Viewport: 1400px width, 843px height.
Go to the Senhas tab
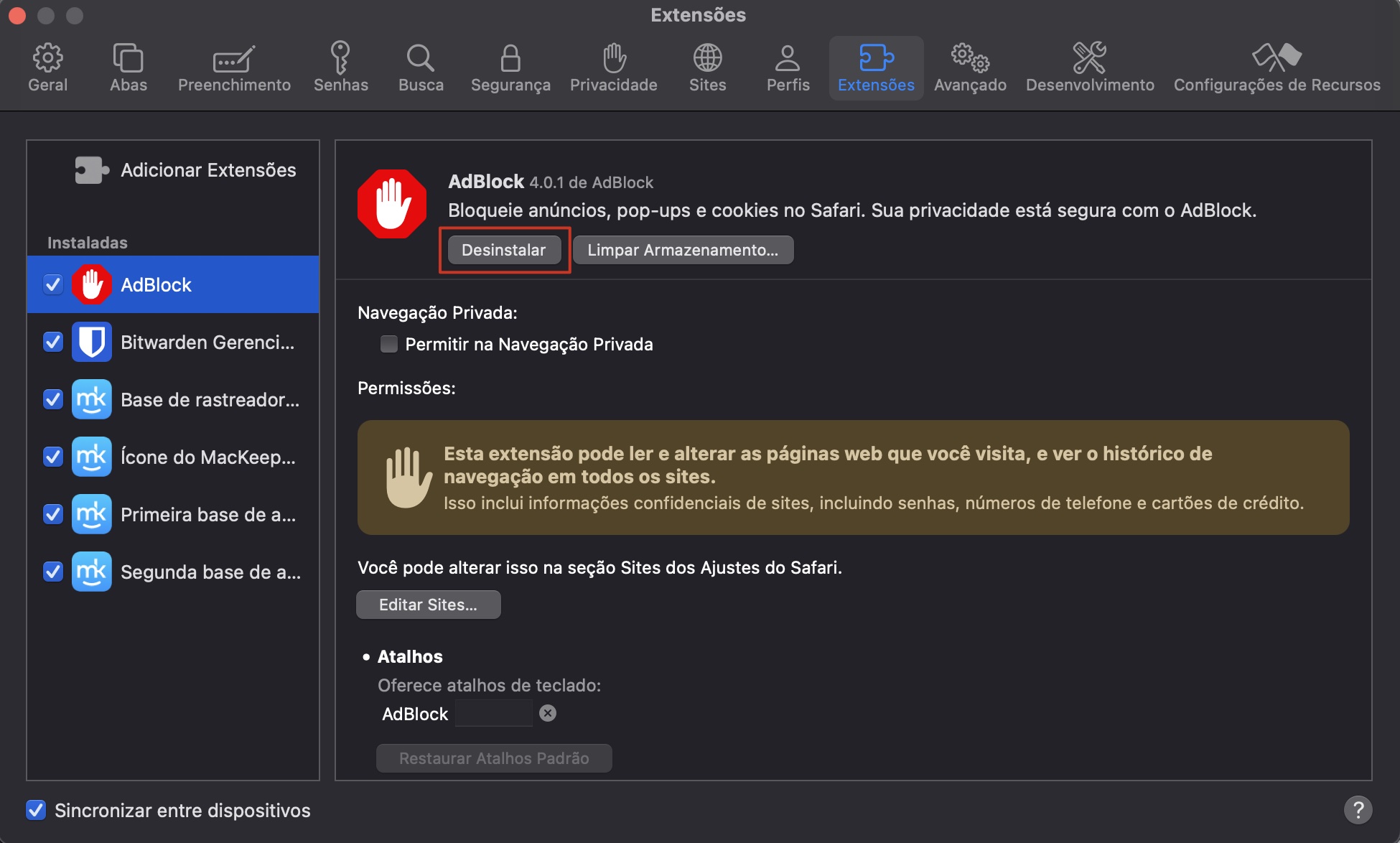[x=340, y=68]
